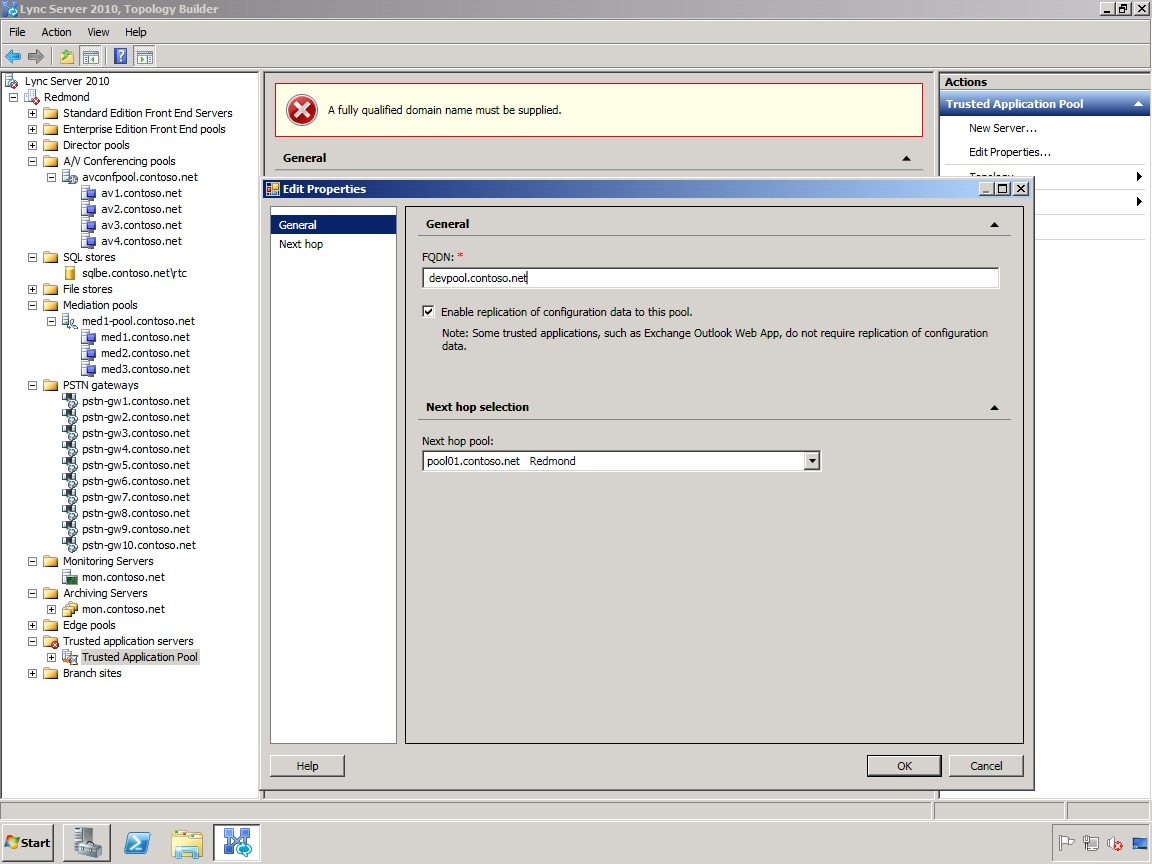Click the avconfpool.contoso.net pool icon
Screen dimensions: 1152x864
70,177
